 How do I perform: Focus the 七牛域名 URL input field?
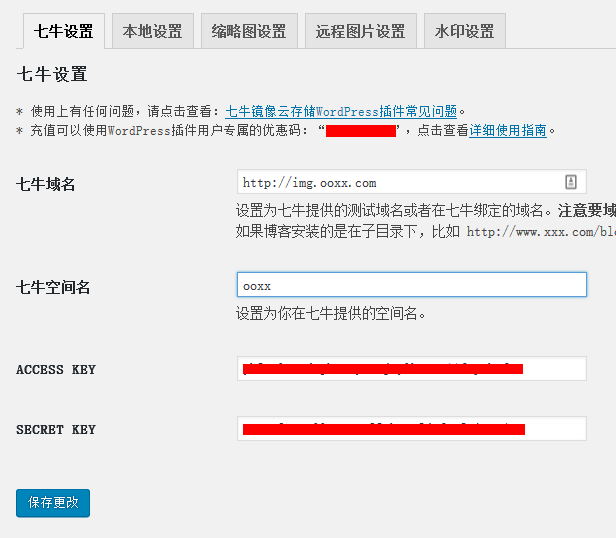400,182
